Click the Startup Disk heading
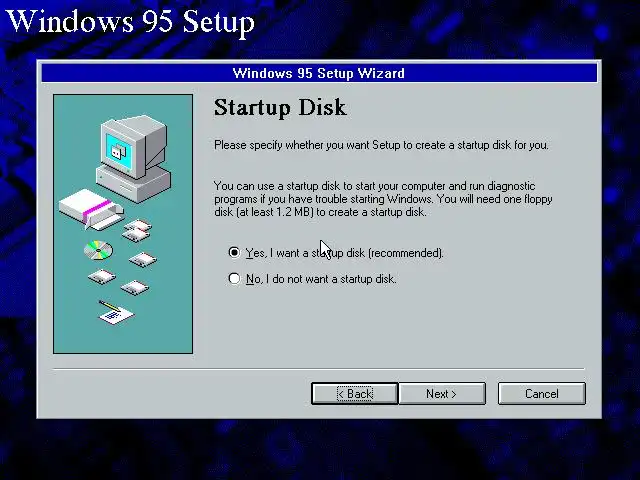The width and height of the screenshot is (640, 480). [280, 108]
